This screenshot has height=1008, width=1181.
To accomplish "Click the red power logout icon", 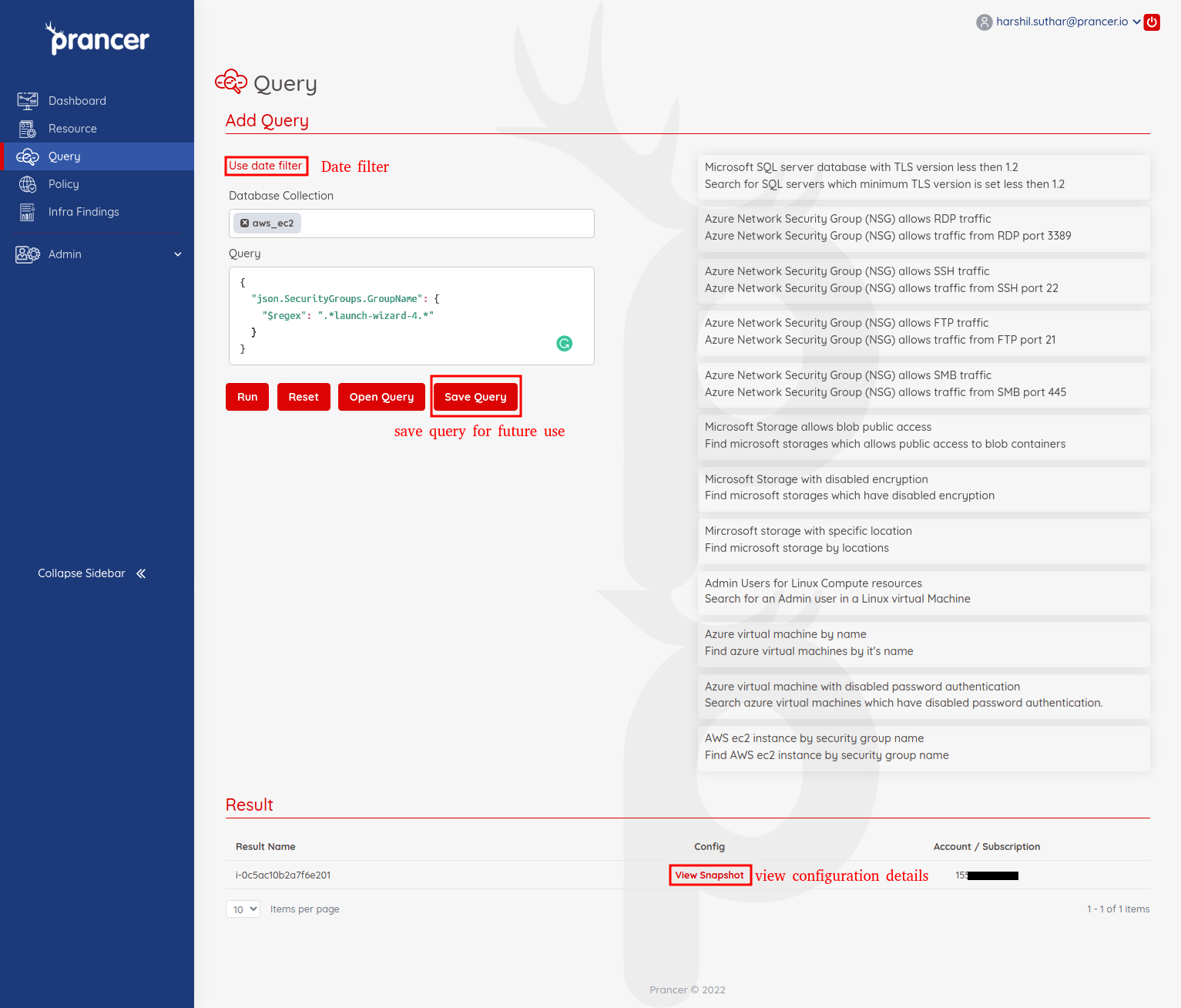I will (1152, 22).
